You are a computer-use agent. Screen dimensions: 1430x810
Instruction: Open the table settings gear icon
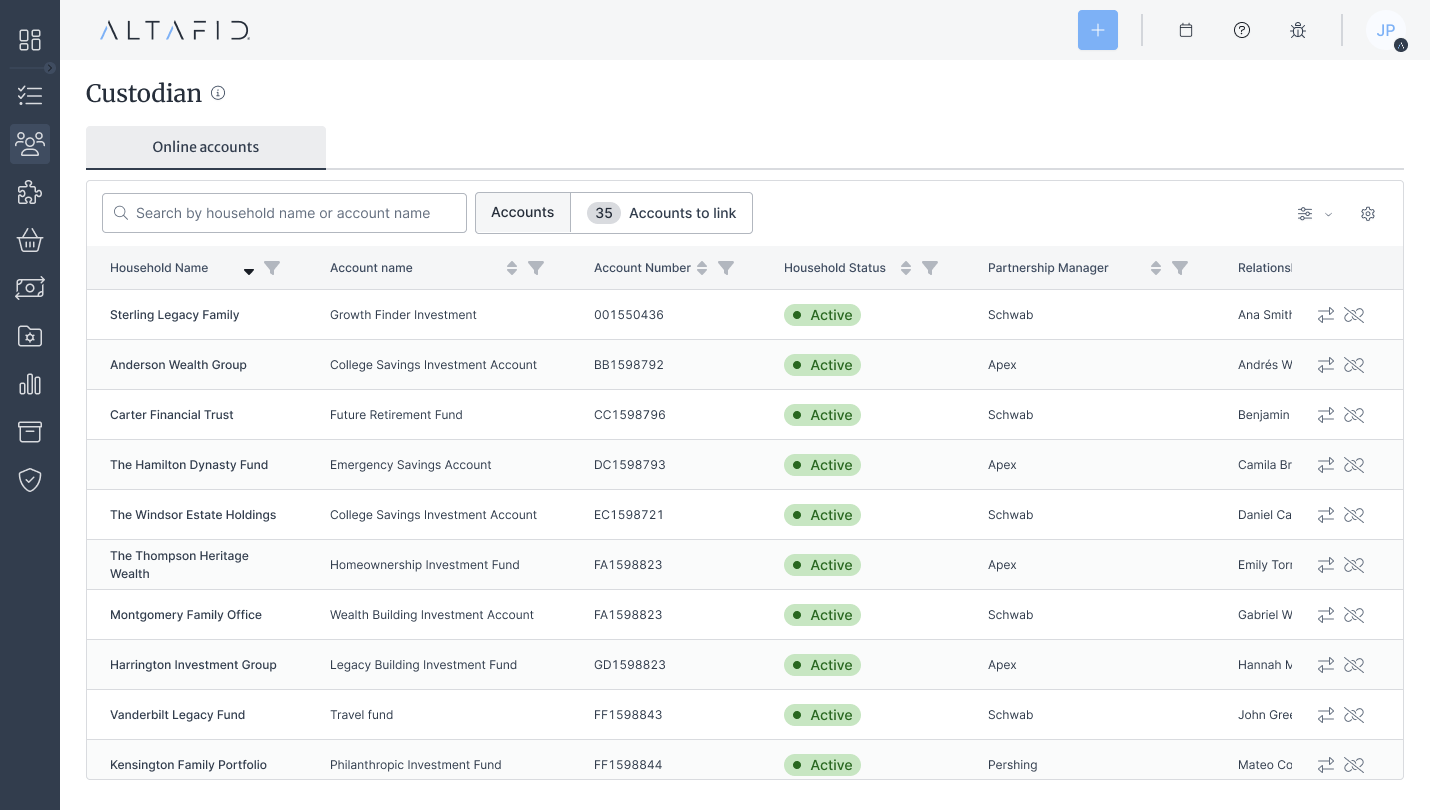click(1368, 214)
